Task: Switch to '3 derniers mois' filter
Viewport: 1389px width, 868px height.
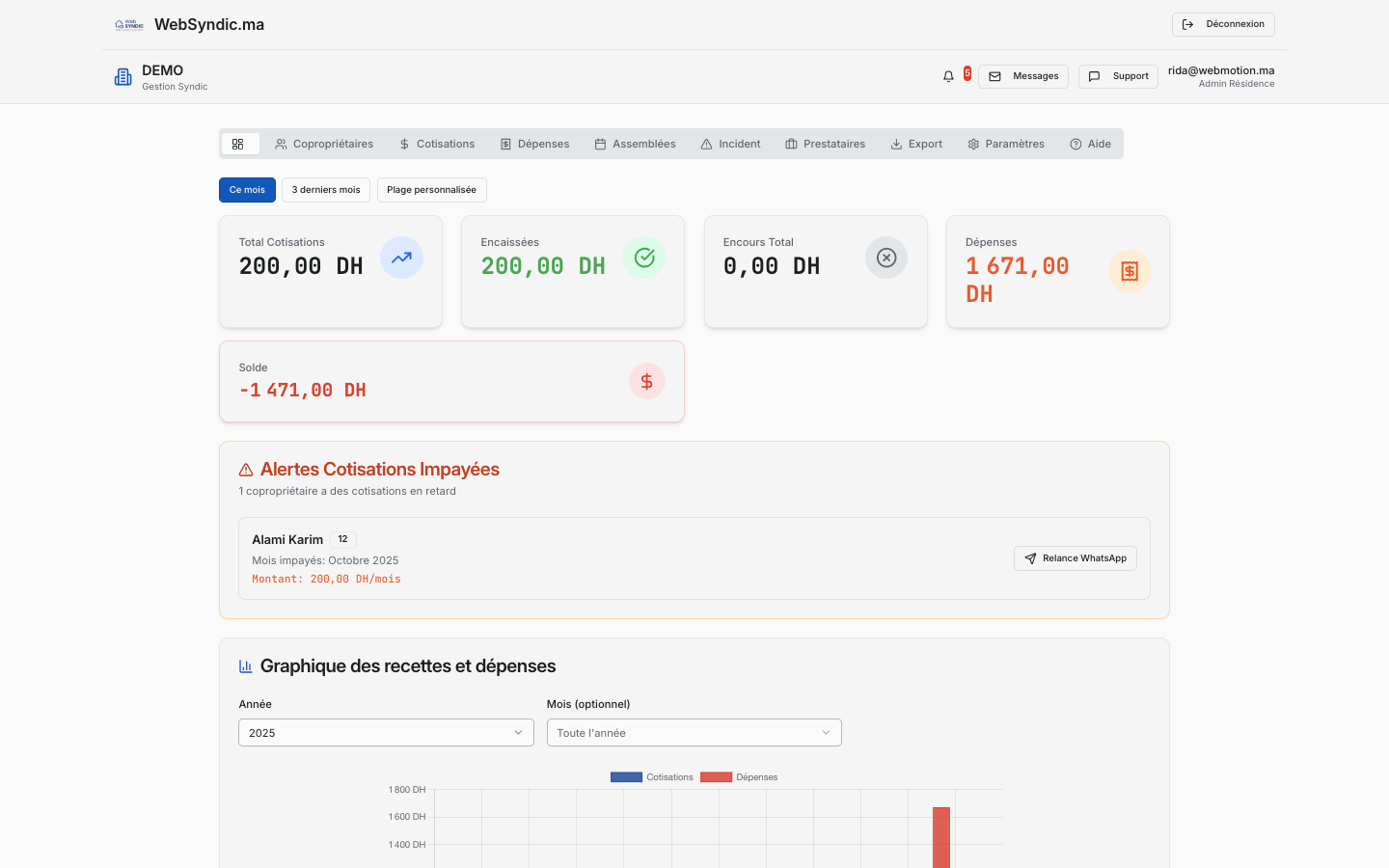Action: click(x=326, y=190)
